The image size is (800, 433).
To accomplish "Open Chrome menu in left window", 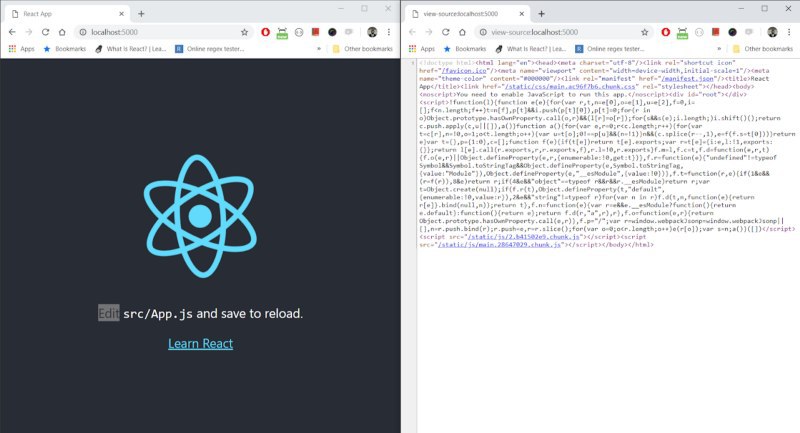I will tap(389, 32).
